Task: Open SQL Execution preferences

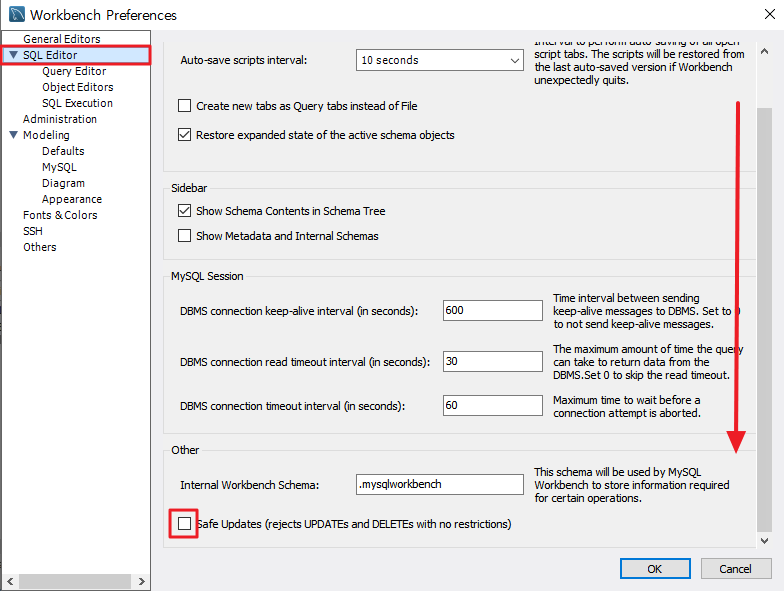Action: 78,103
